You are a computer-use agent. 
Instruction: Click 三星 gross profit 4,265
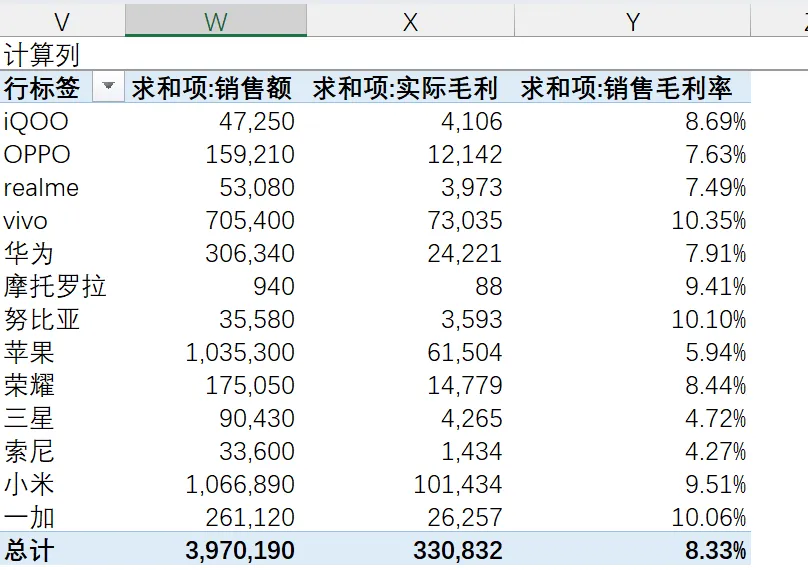point(472,418)
